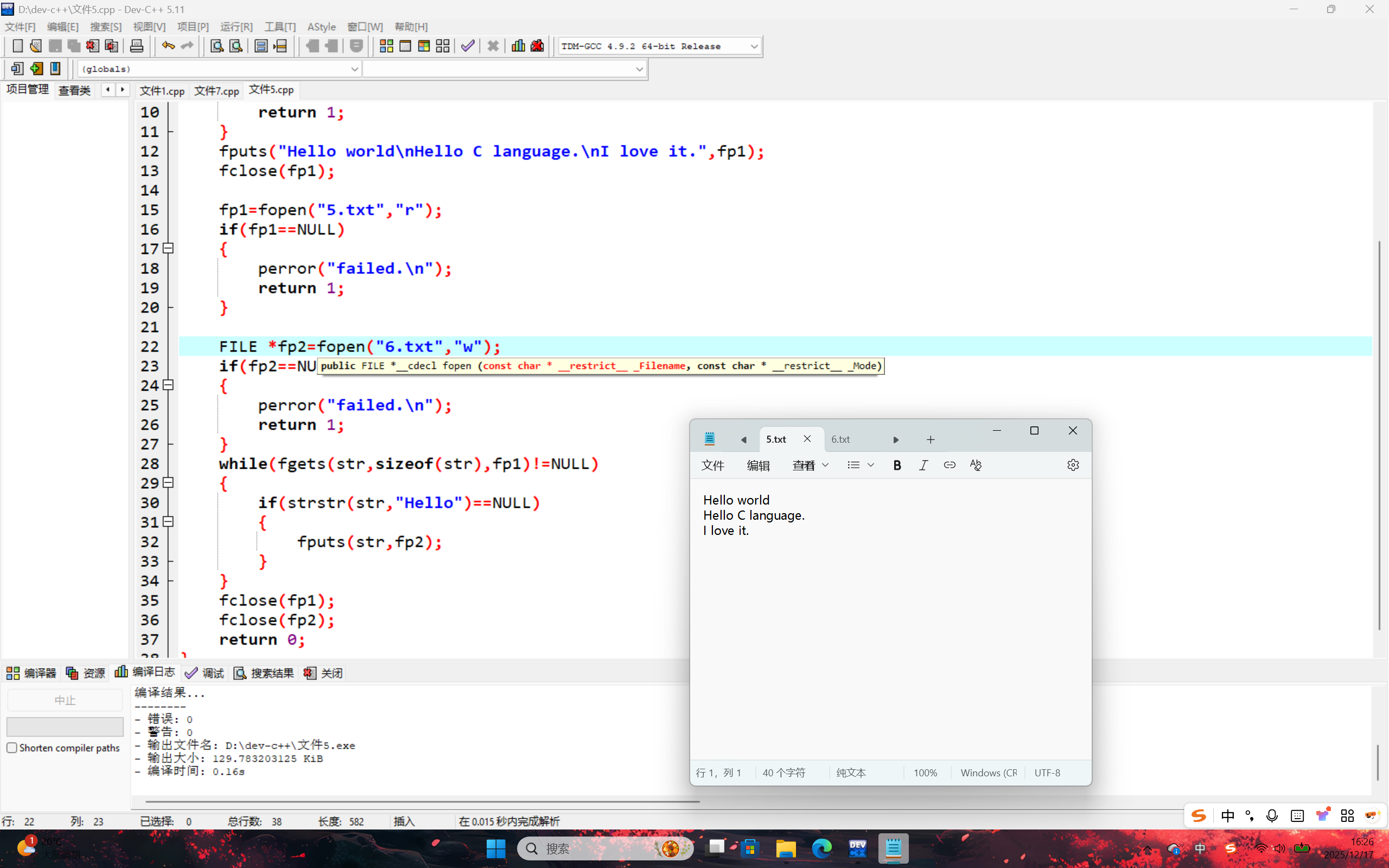Click the Find magnifier icon
This screenshot has height=868, width=1389.
pyautogui.click(x=217, y=46)
